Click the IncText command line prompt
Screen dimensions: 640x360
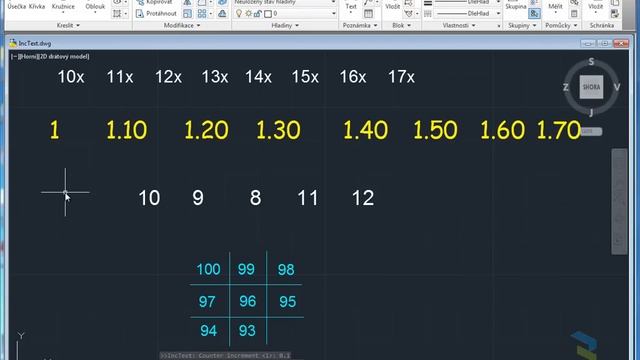(x=225, y=356)
